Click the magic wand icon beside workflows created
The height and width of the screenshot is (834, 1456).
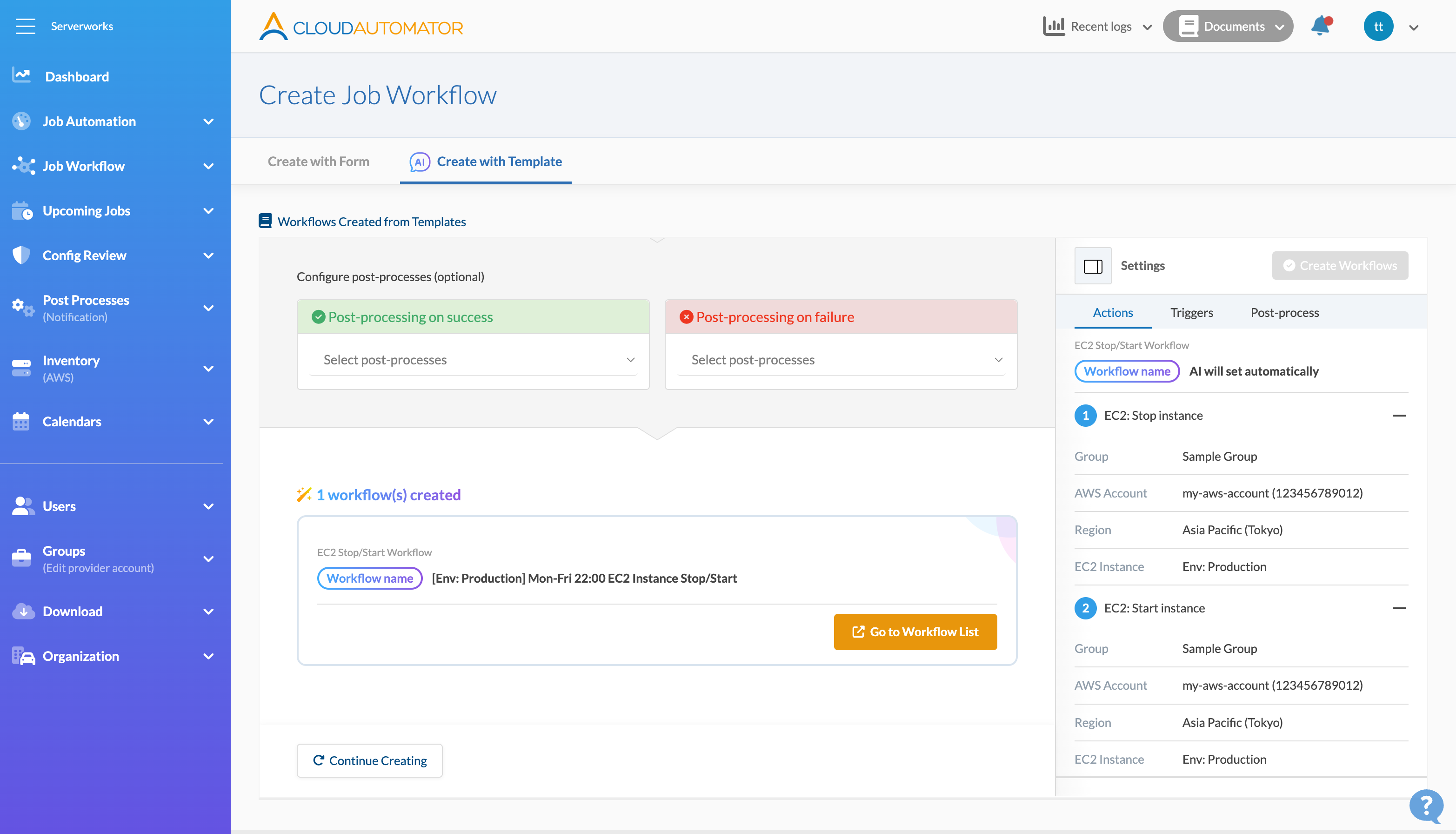click(x=304, y=494)
